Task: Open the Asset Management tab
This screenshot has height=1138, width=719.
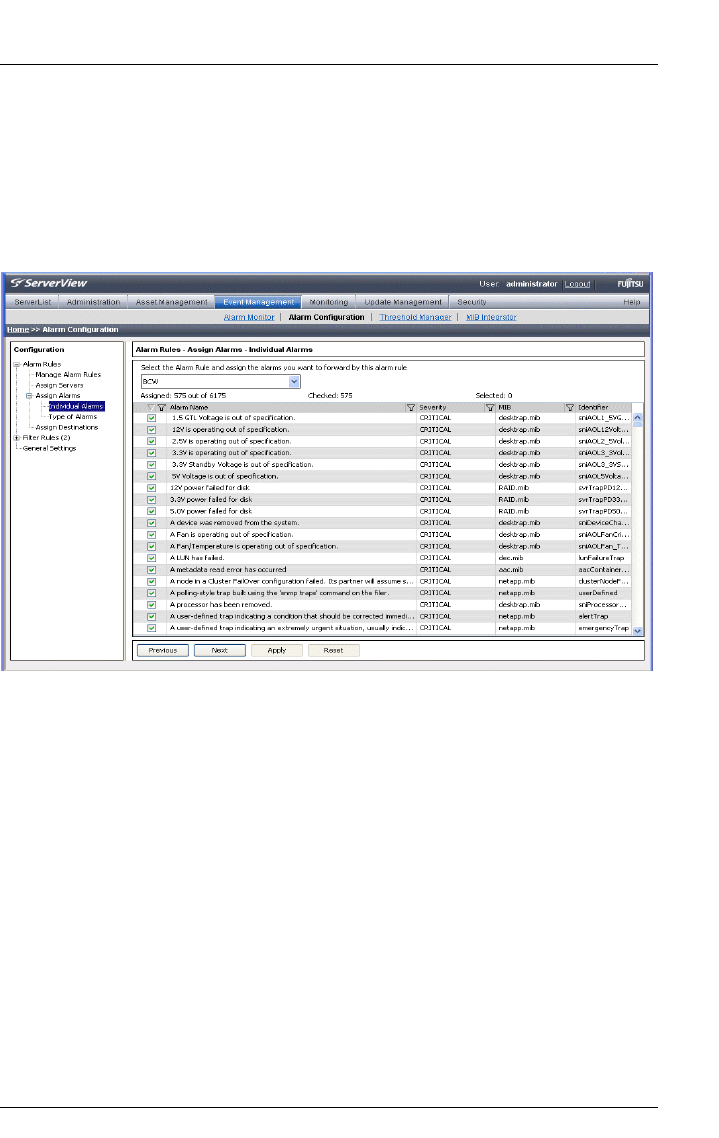Action: 171,302
